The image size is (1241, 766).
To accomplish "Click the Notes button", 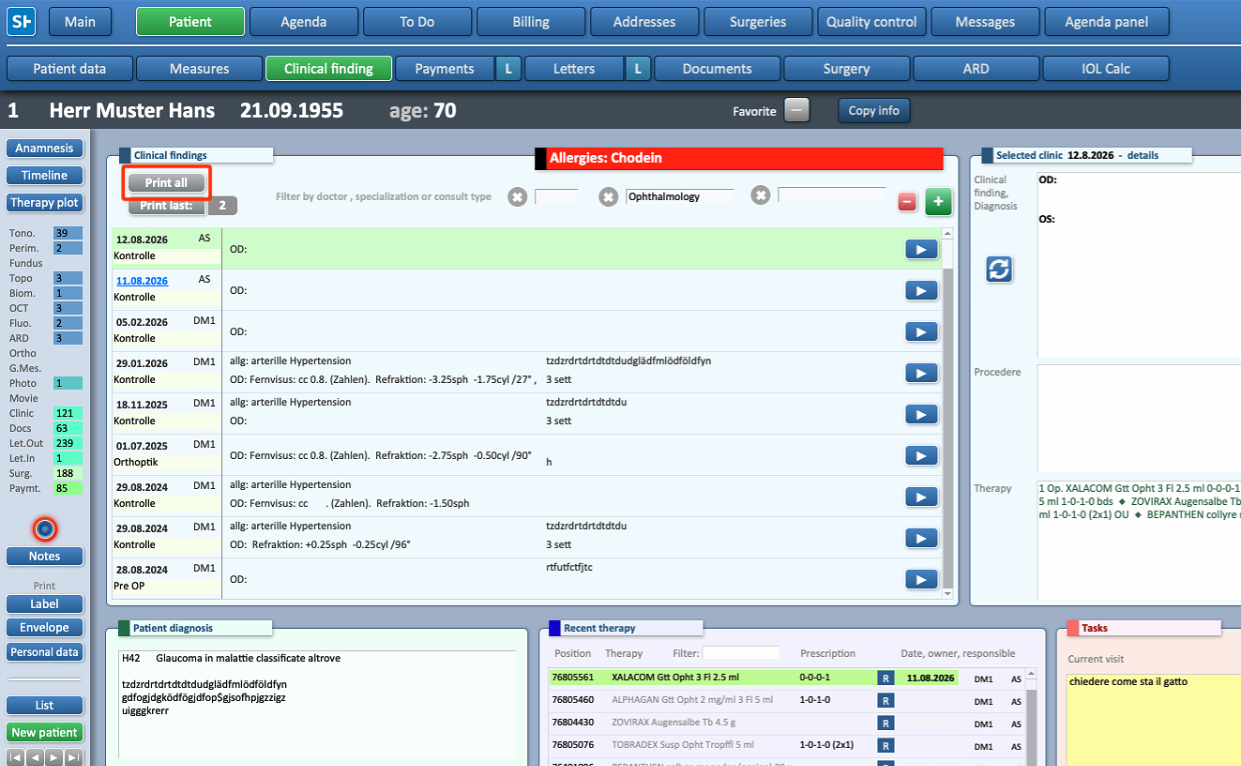I will [44, 556].
